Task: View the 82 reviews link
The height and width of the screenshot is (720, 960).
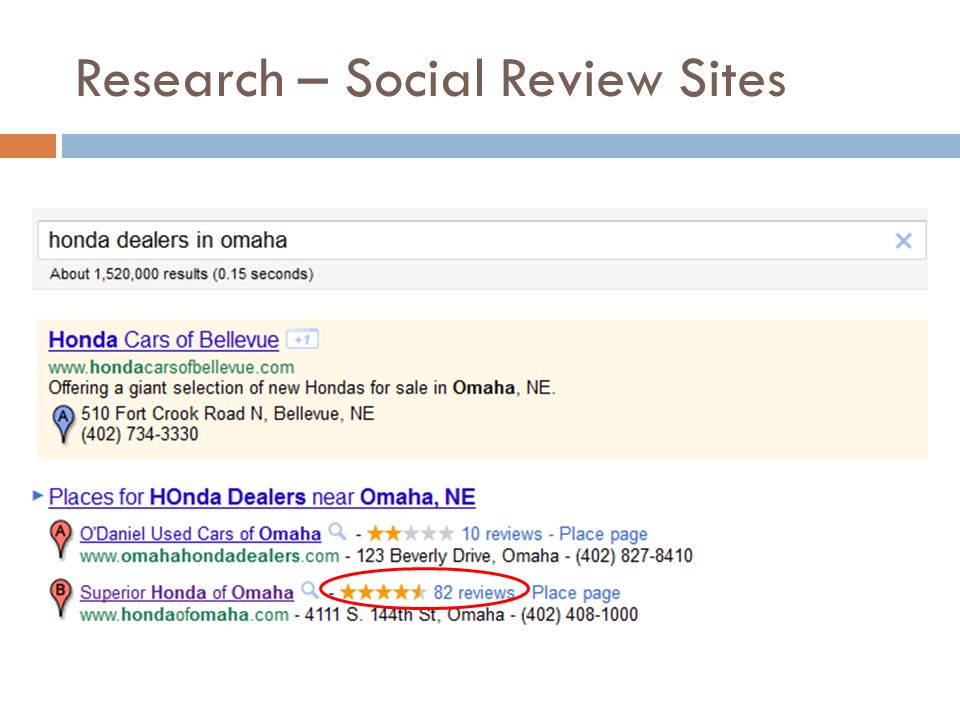Action: pyautogui.click(x=474, y=593)
